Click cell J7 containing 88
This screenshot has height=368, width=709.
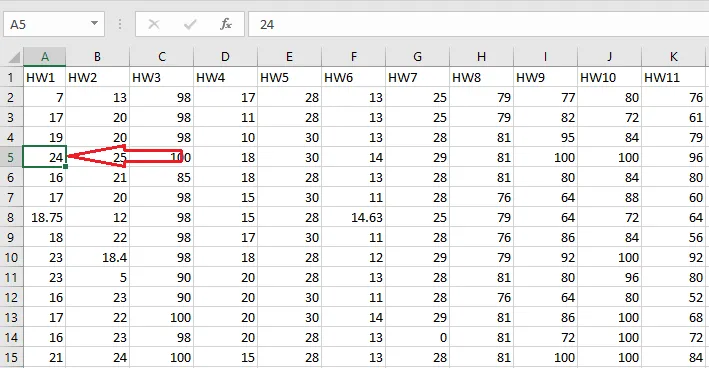(610, 198)
